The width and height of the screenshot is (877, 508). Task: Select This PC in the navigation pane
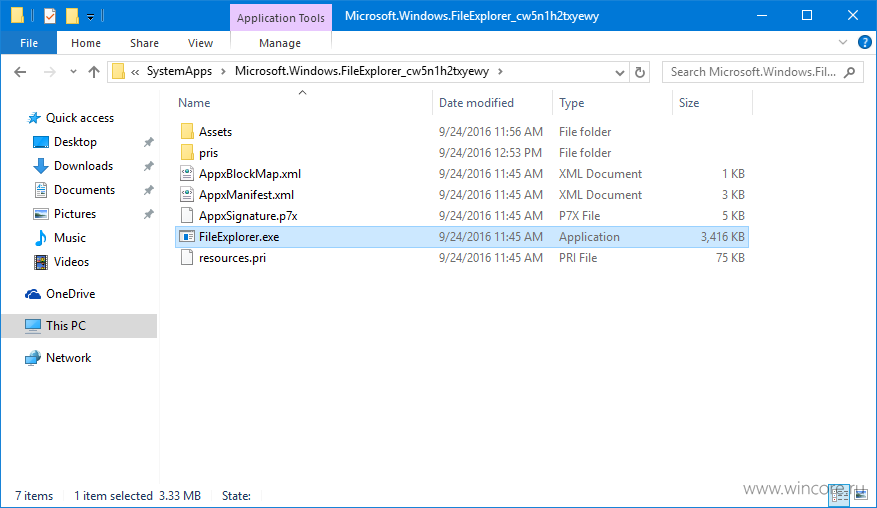79,326
